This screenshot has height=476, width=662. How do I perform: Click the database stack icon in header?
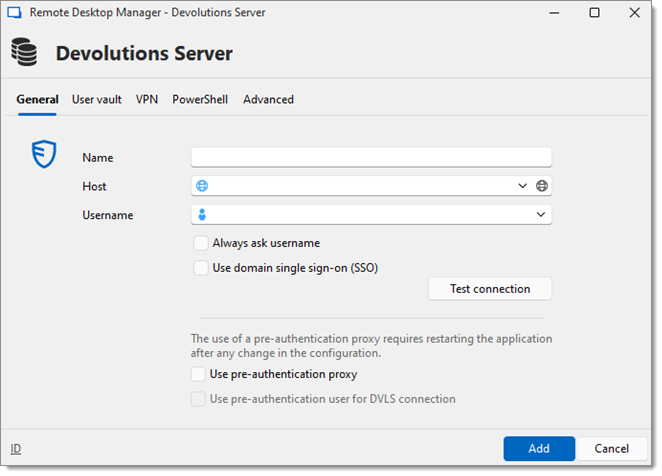coord(24,52)
